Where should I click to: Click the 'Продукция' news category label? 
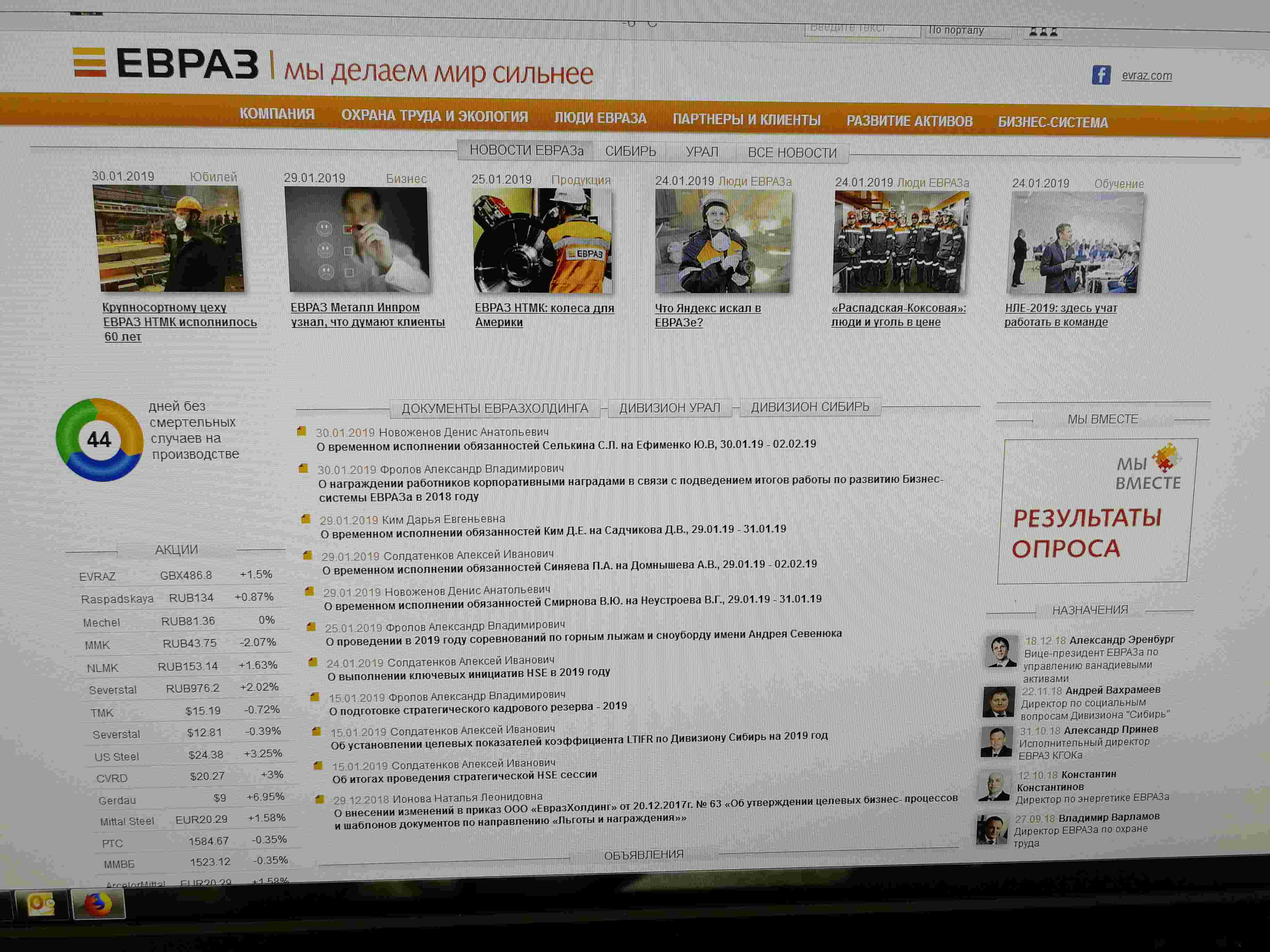pyautogui.click(x=581, y=179)
